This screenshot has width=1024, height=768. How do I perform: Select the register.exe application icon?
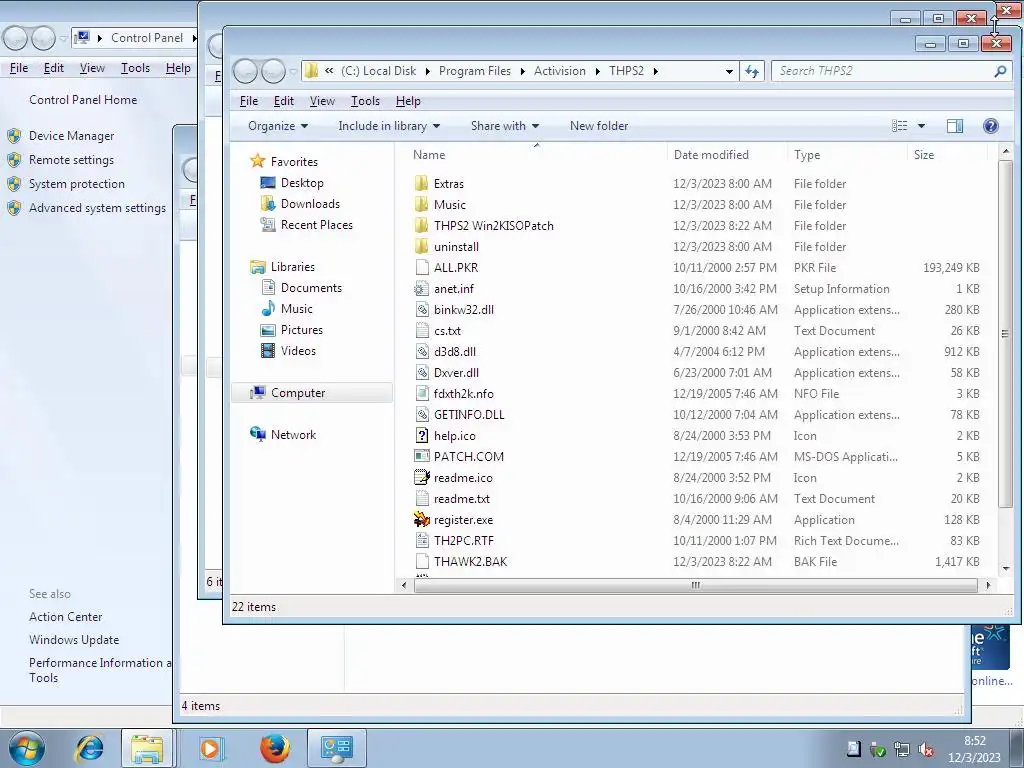click(x=422, y=519)
